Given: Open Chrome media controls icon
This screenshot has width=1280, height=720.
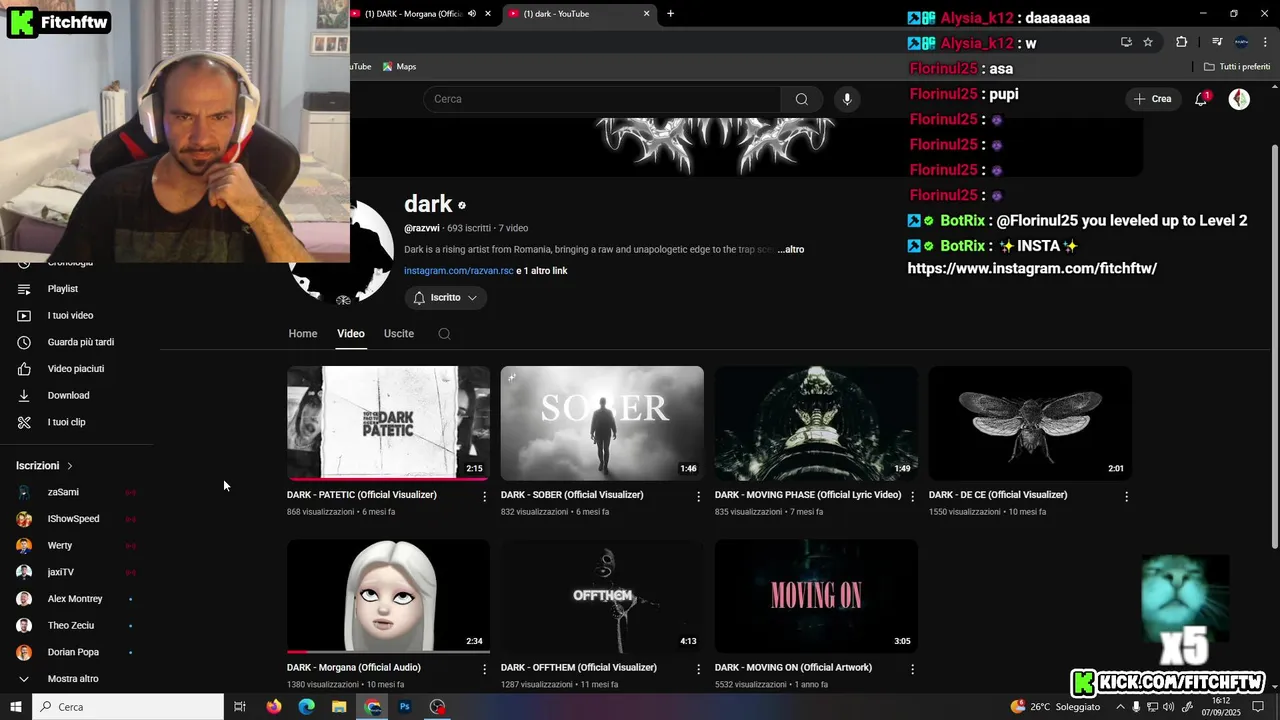Looking at the screenshot, I should coord(1217,42).
